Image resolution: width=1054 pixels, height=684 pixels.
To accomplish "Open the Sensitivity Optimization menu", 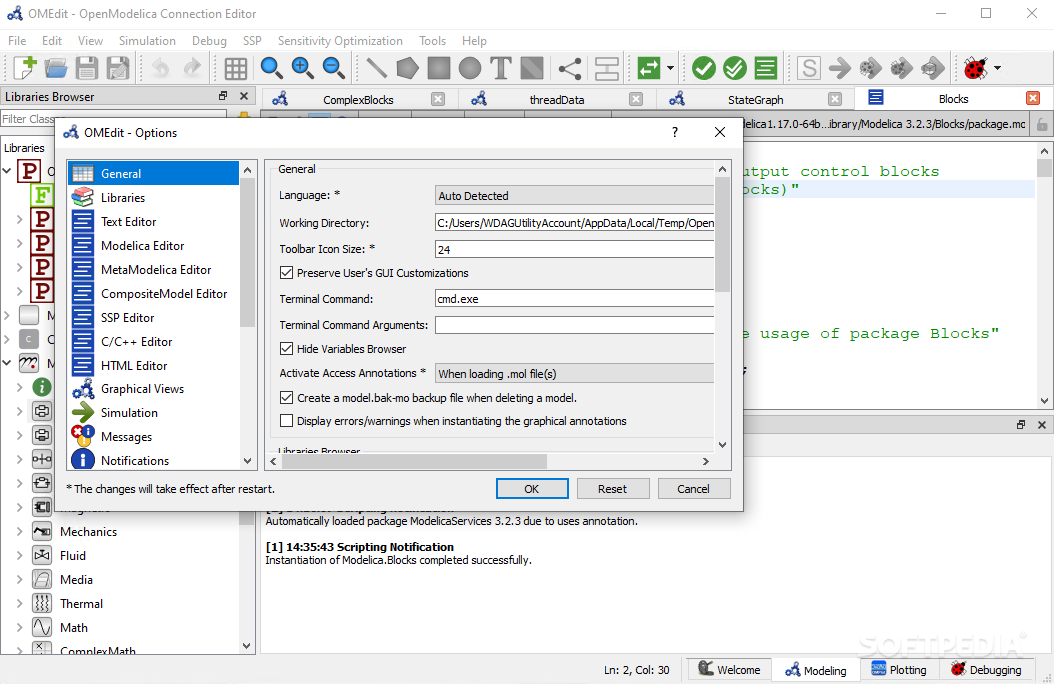I will (340, 41).
